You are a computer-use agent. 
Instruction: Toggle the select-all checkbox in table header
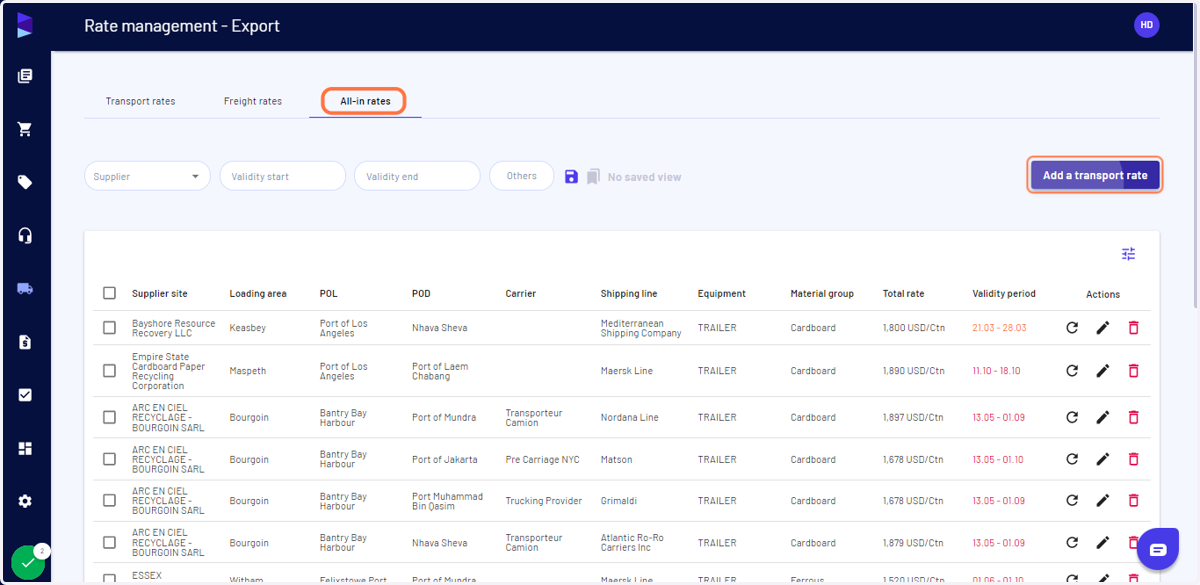coord(109,293)
